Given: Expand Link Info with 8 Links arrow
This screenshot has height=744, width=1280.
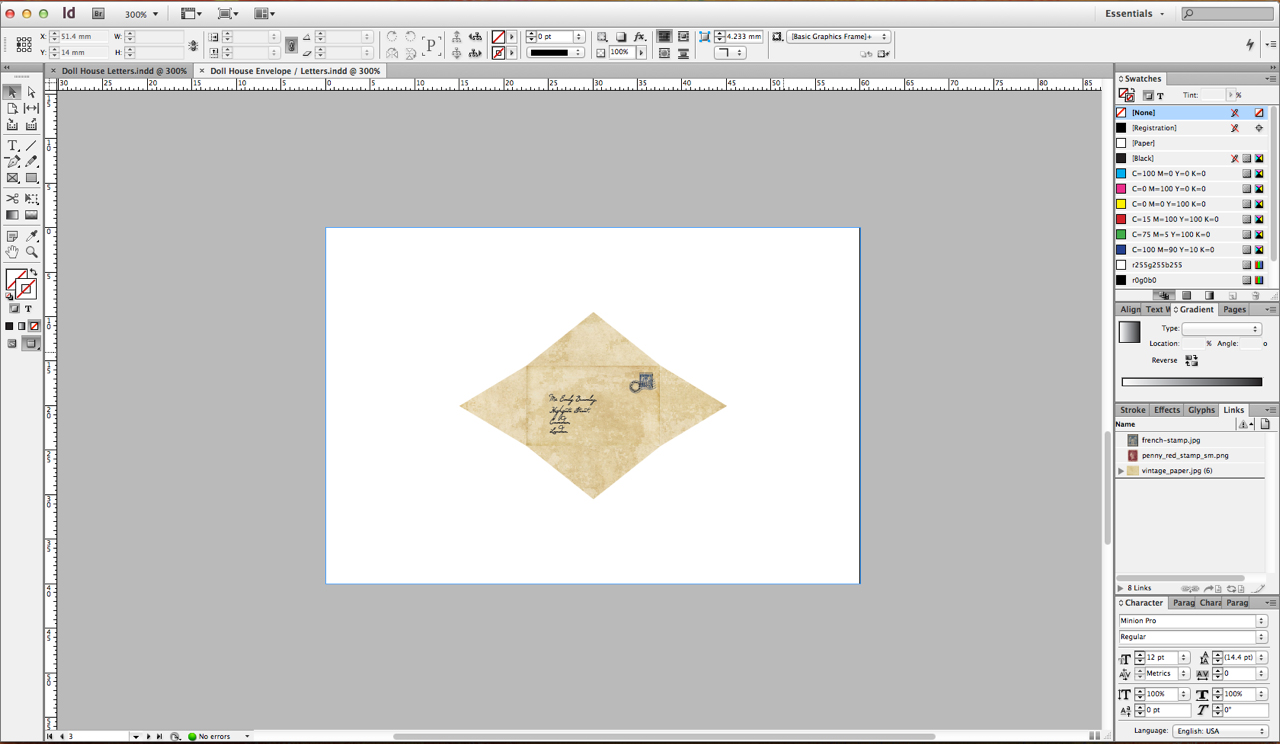Looking at the screenshot, I should click(x=1120, y=588).
